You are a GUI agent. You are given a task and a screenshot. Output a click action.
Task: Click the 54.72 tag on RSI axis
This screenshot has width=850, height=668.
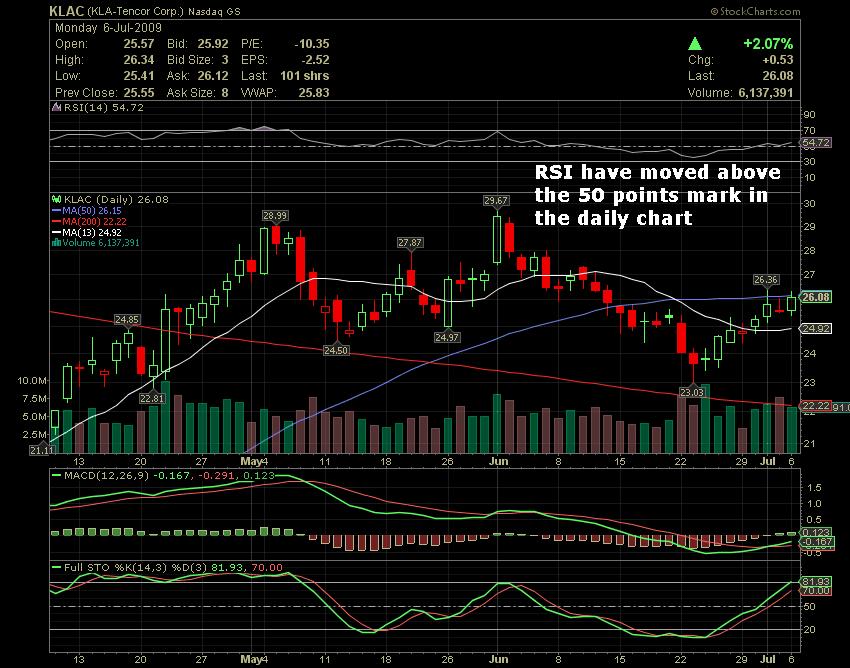(x=816, y=143)
